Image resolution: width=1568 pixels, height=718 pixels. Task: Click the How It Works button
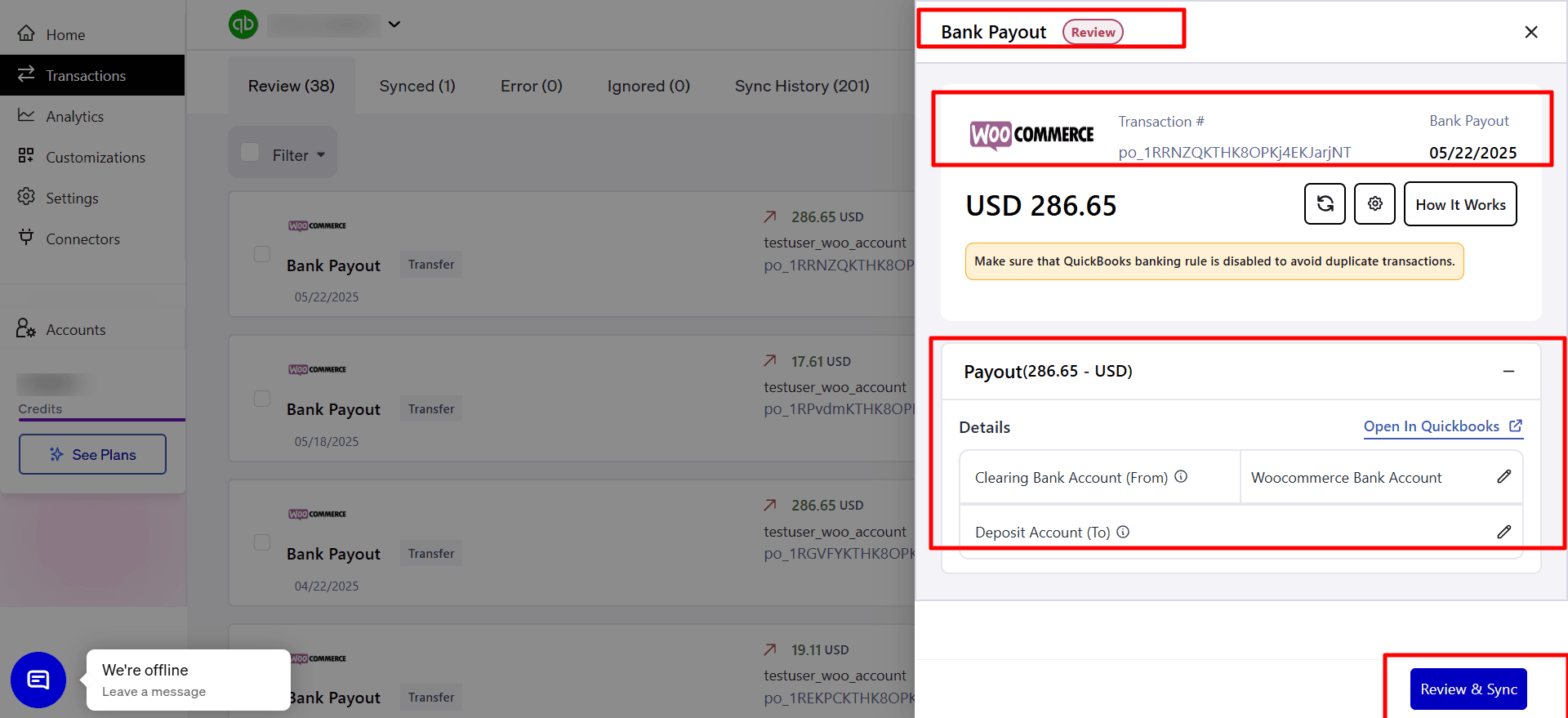[x=1460, y=204]
